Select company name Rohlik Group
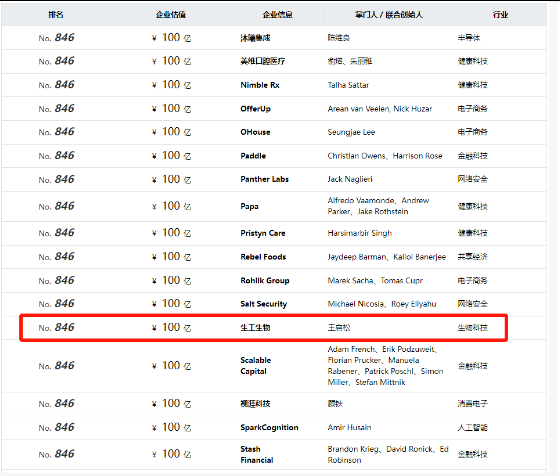The image size is (560, 476). (265, 281)
